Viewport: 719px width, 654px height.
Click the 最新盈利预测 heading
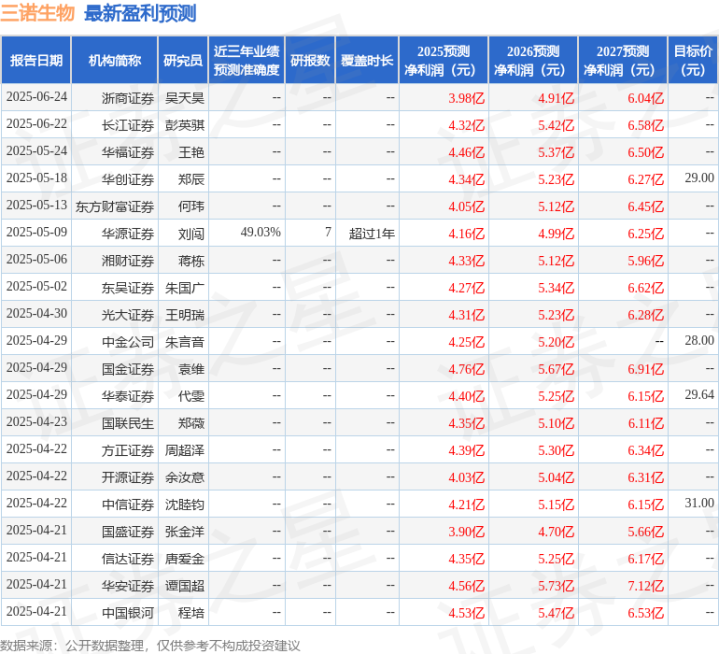pos(140,13)
